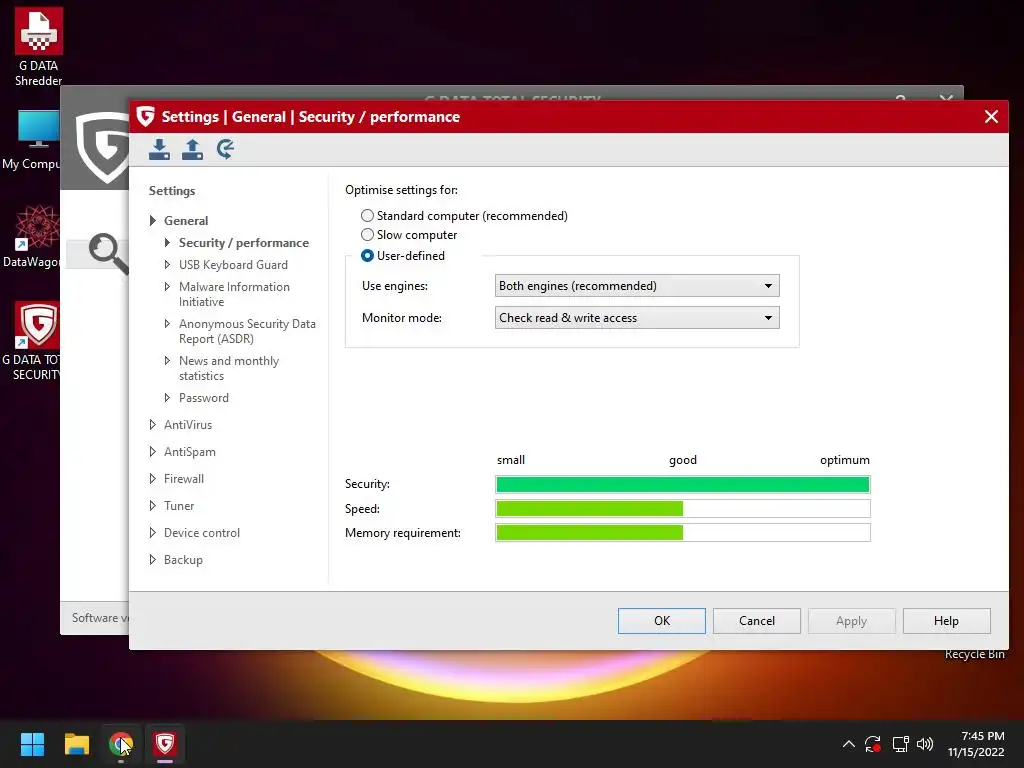
Task: Click the Apply button
Action: pos(852,620)
